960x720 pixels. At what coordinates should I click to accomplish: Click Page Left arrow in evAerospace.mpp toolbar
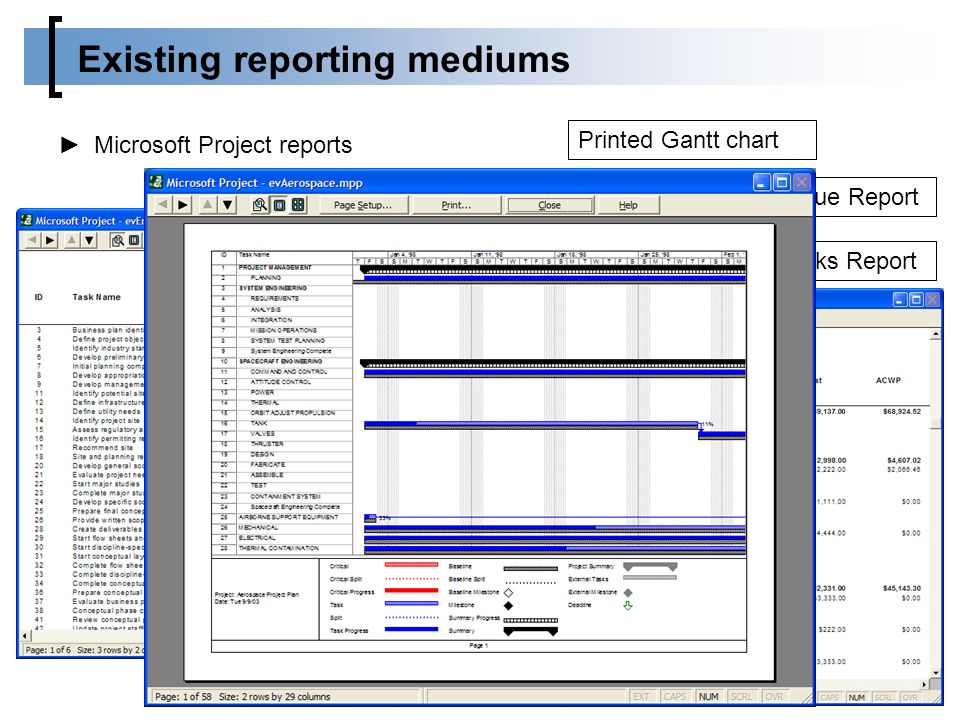(162, 205)
